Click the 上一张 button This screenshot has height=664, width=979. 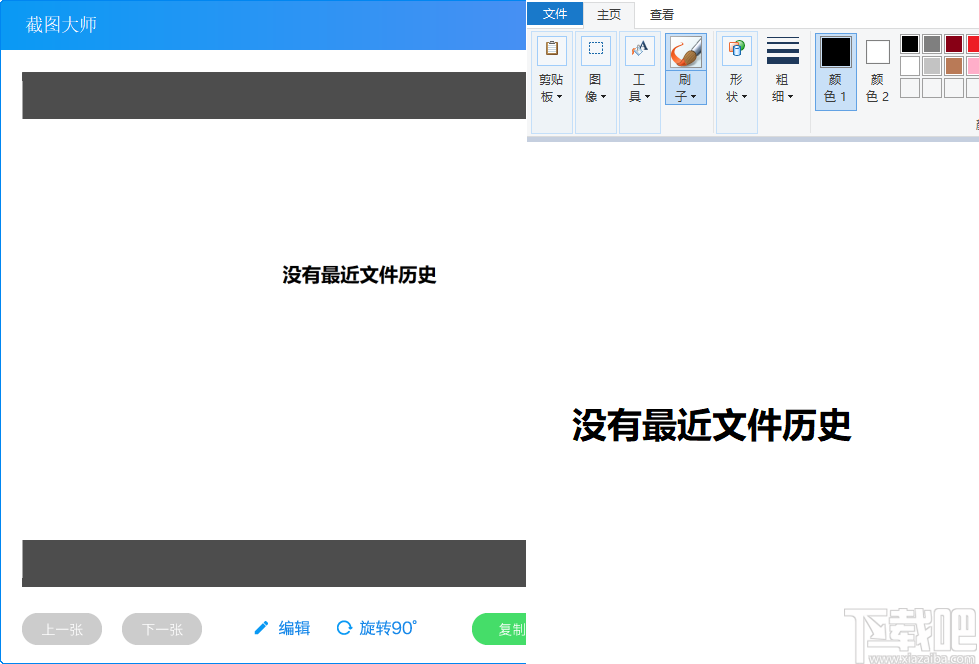click(61, 628)
